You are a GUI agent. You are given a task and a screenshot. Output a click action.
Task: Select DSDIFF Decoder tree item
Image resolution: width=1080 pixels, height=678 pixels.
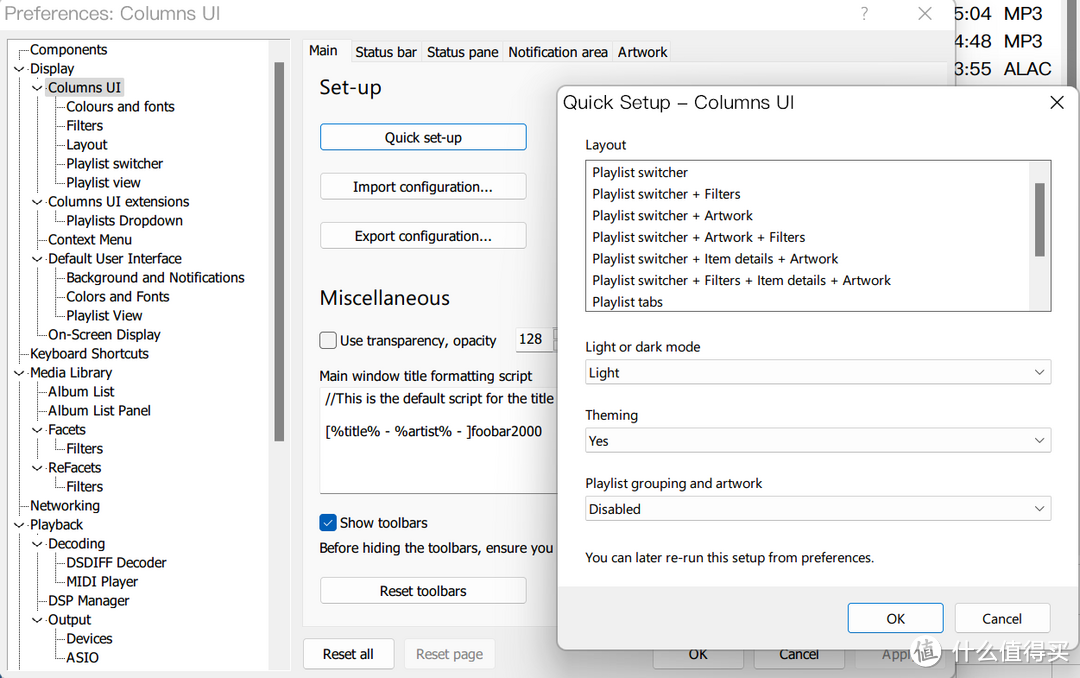[116, 563]
